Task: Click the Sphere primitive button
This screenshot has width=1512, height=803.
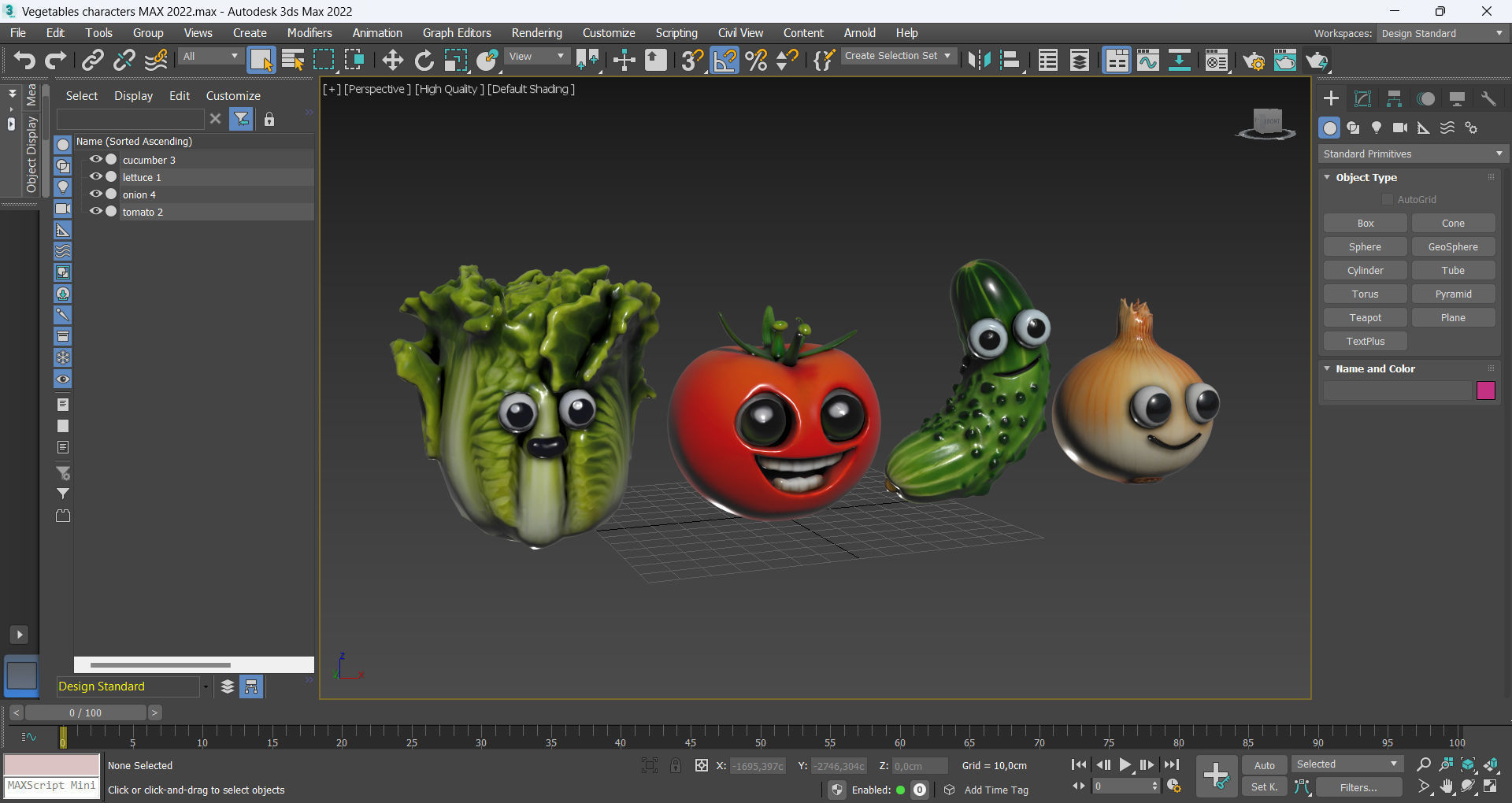Action: click(1365, 246)
